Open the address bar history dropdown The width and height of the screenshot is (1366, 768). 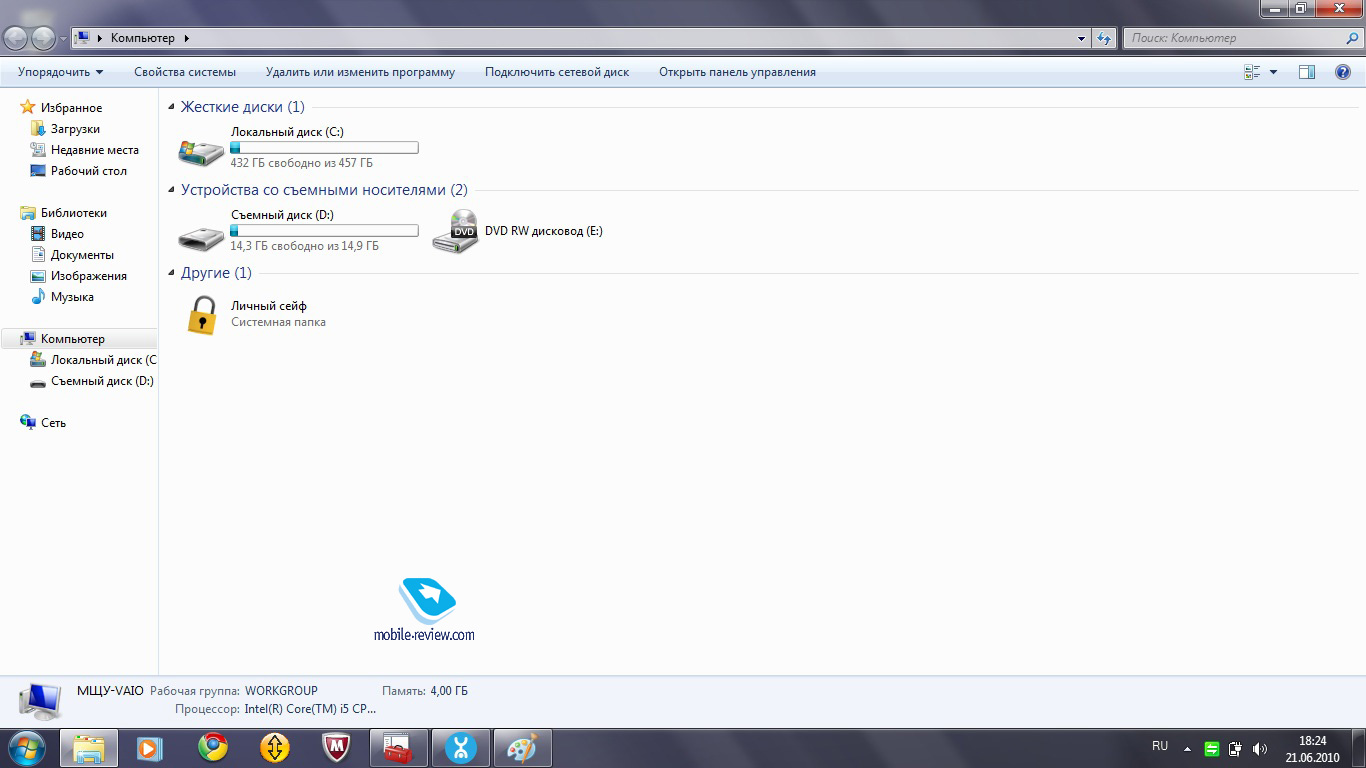(1082, 38)
